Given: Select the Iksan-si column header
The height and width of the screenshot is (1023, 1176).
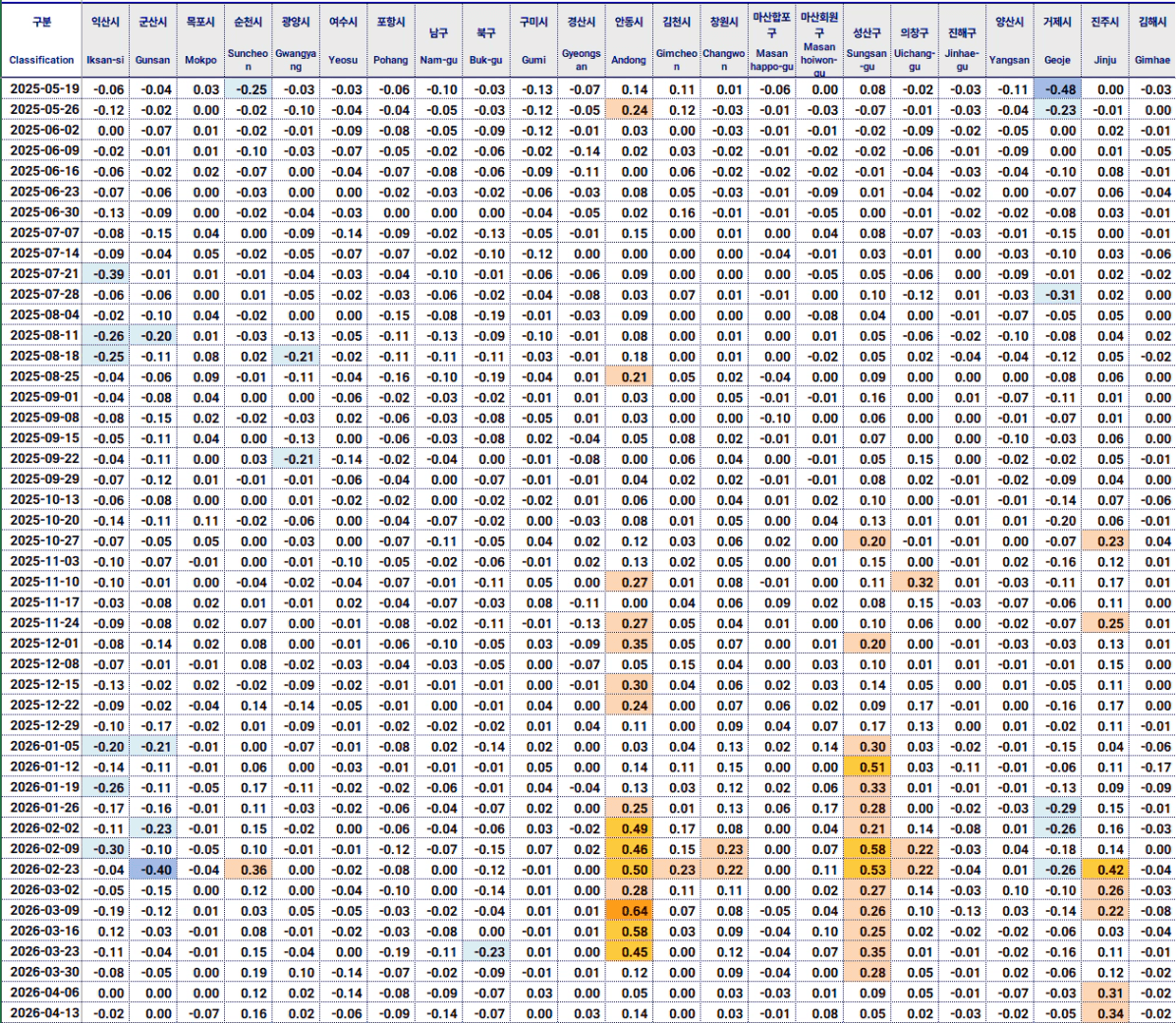Looking at the screenshot, I should (105, 39).
